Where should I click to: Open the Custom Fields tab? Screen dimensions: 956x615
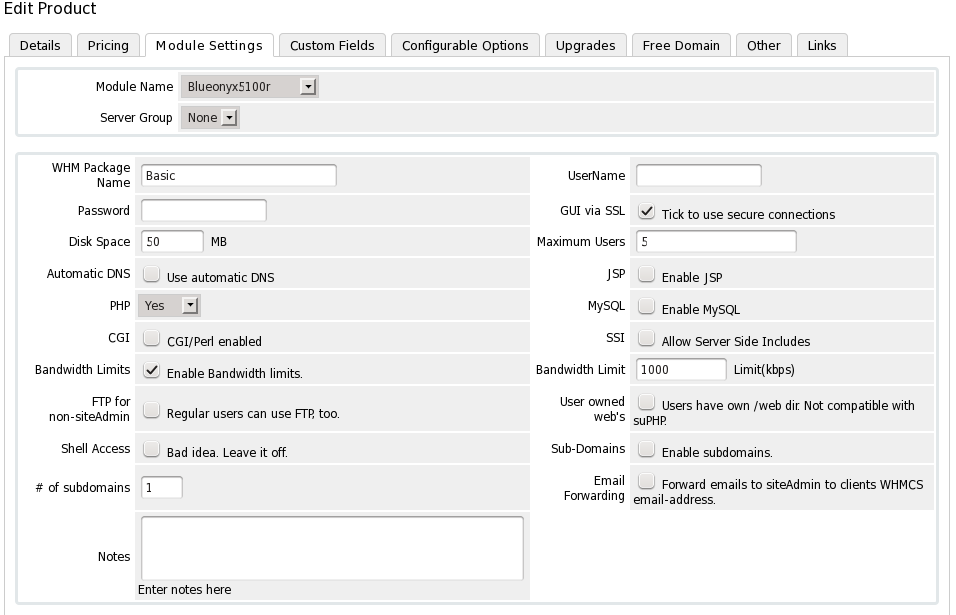(332, 45)
